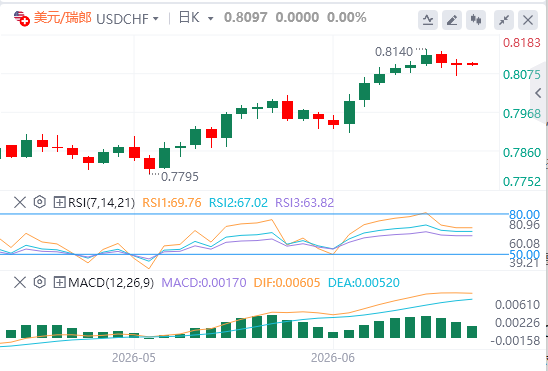Open MACD settings hexagon icon
Screen dimensions: 548x371
40,282
